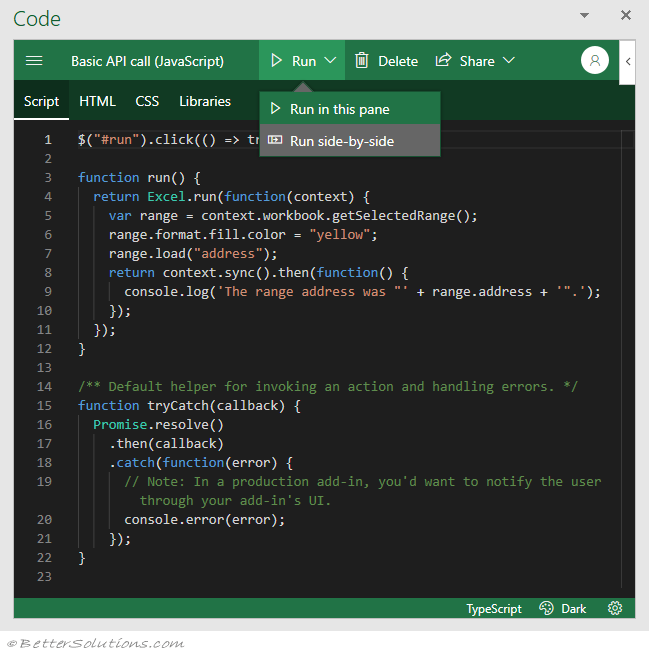Open the hamburger navigation menu
The height and width of the screenshot is (654, 649).
click(34, 61)
